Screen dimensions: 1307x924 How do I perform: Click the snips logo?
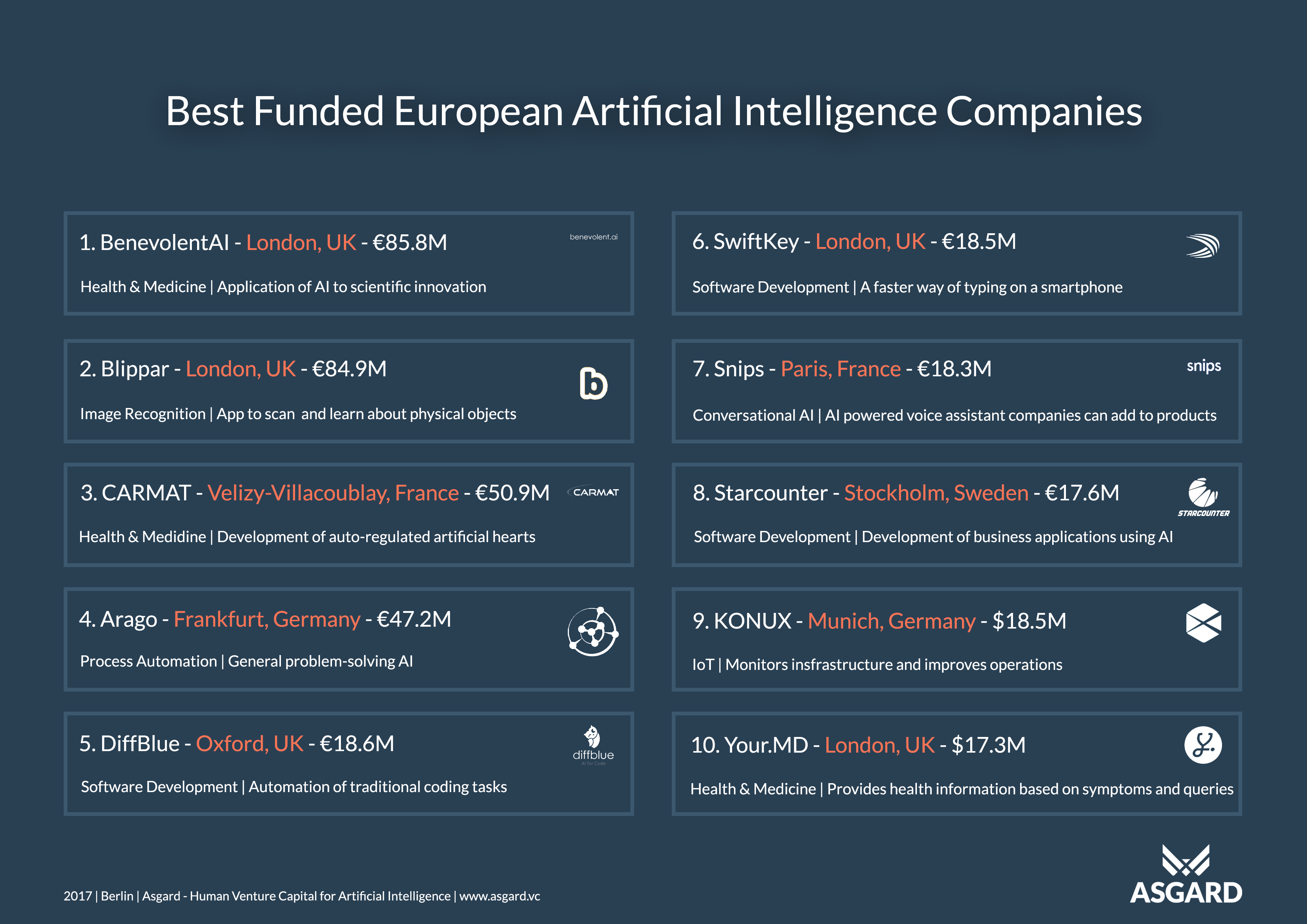pos(1203,366)
